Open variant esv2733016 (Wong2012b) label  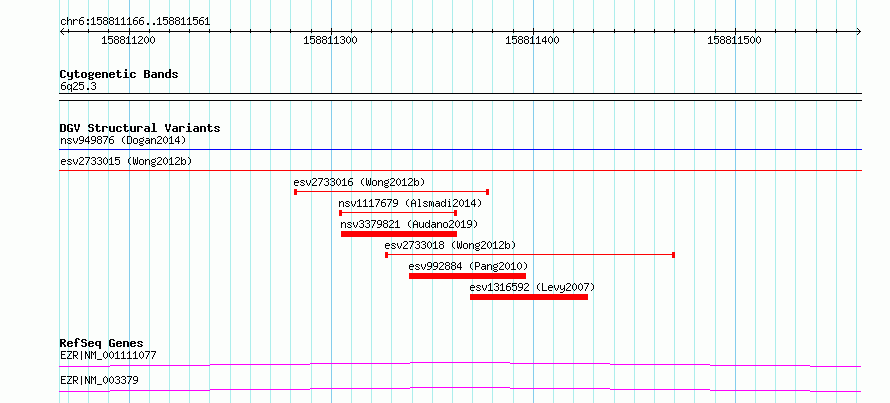pos(359,182)
